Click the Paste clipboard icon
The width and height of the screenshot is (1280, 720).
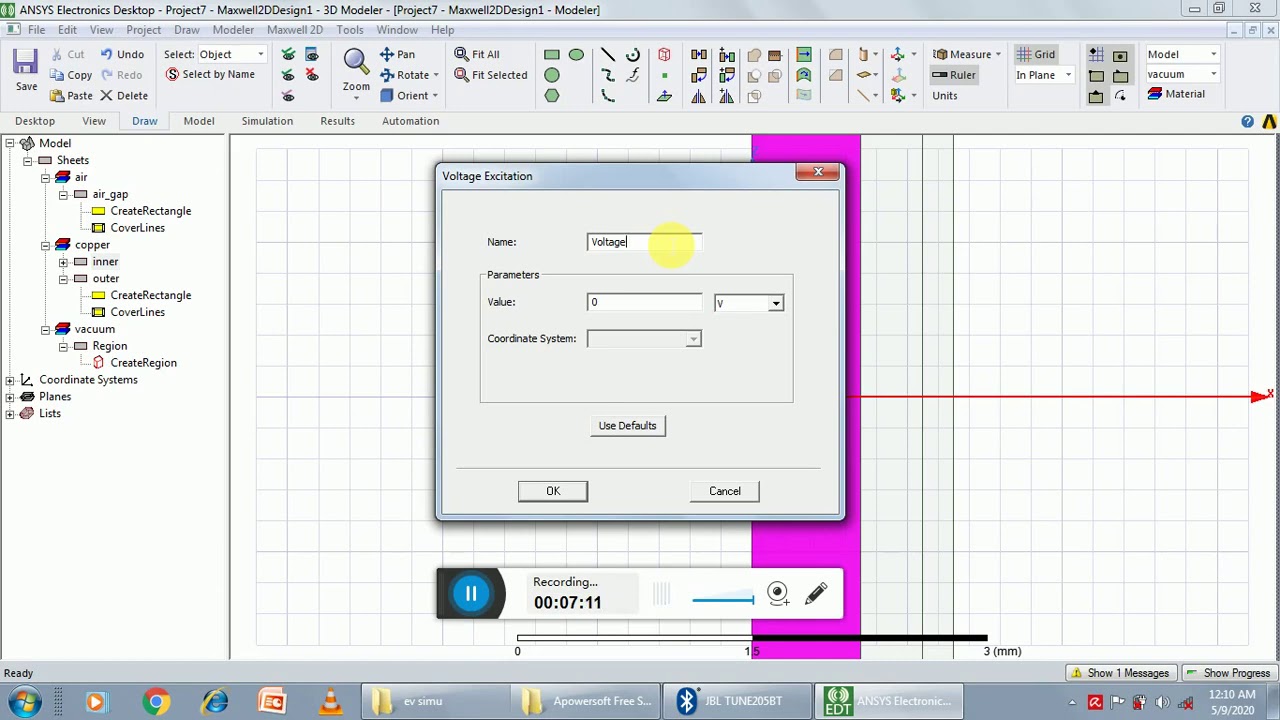(x=56, y=95)
